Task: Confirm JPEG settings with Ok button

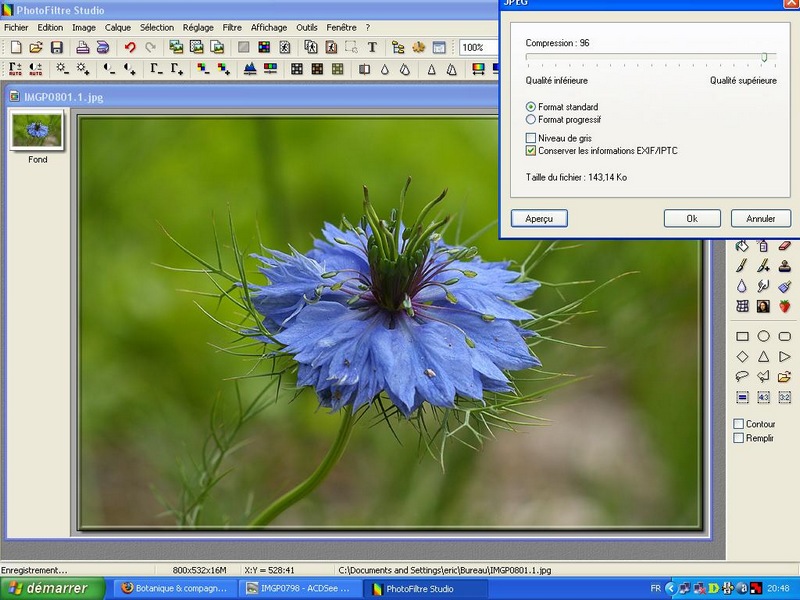Action: coord(692,218)
